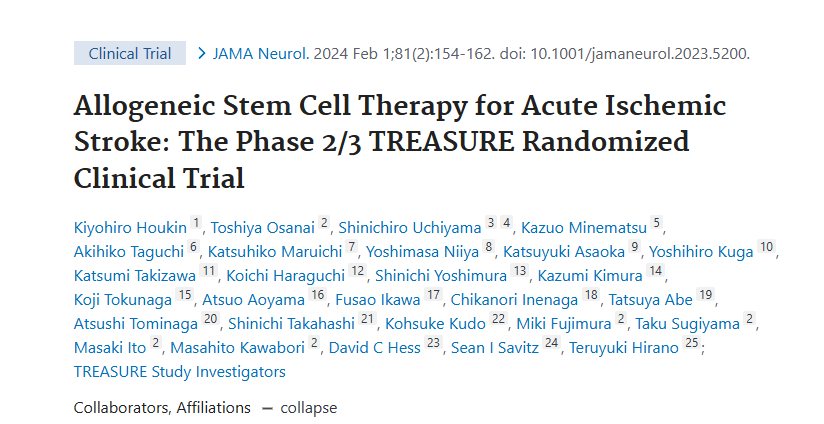This screenshot has height=424, width=824.
Task: Click the Clinical Trial badge
Action: pyautogui.click(x=130, y=53)
